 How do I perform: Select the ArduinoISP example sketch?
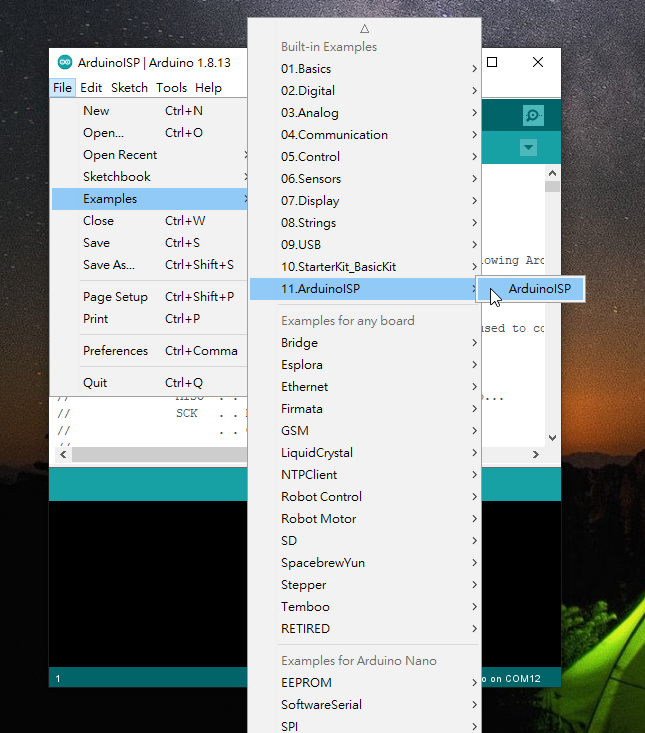point(539,289)
